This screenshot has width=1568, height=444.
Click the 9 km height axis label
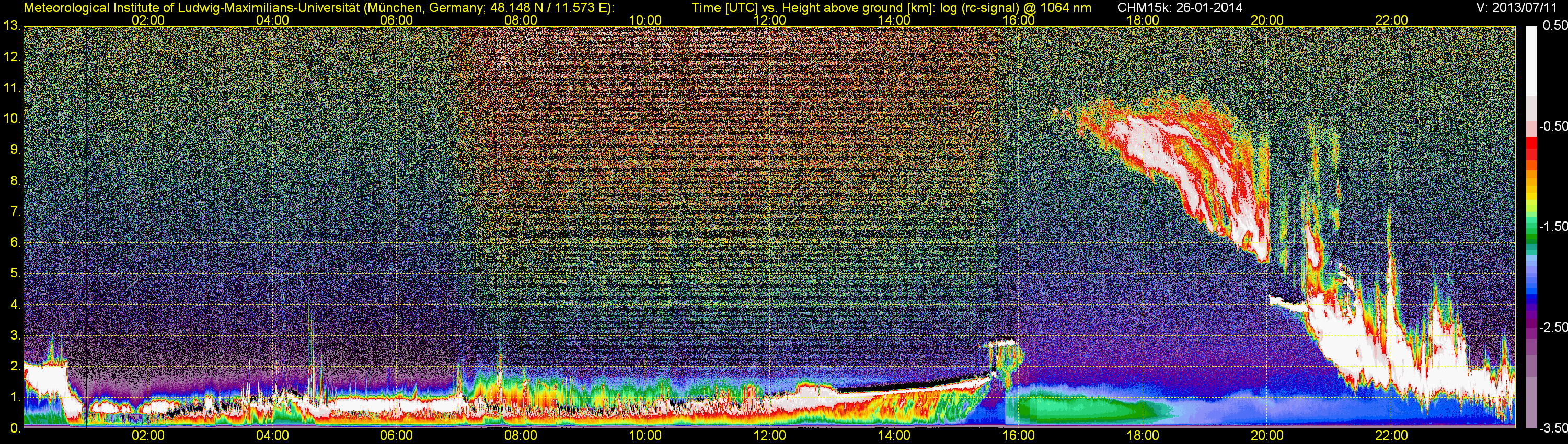(x=15, y=150)
